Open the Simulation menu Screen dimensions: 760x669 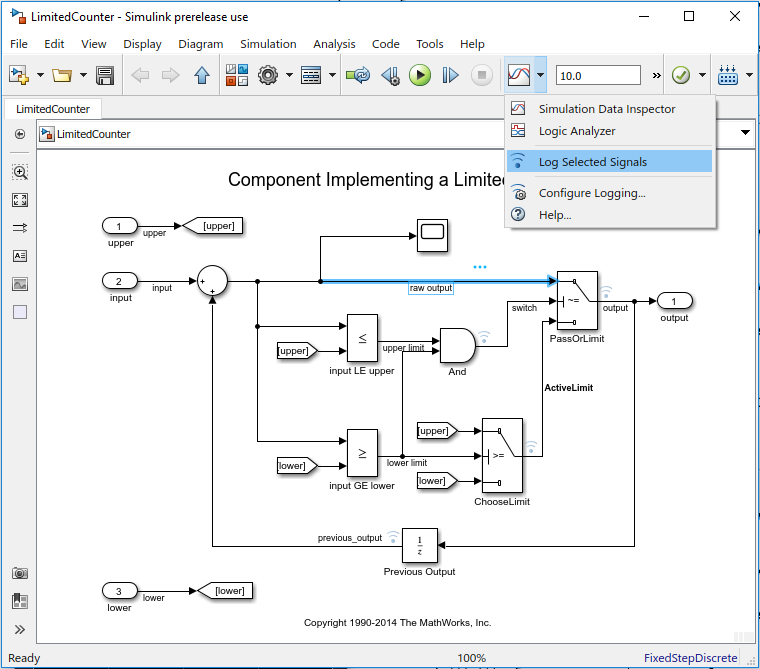click(268, 44)
